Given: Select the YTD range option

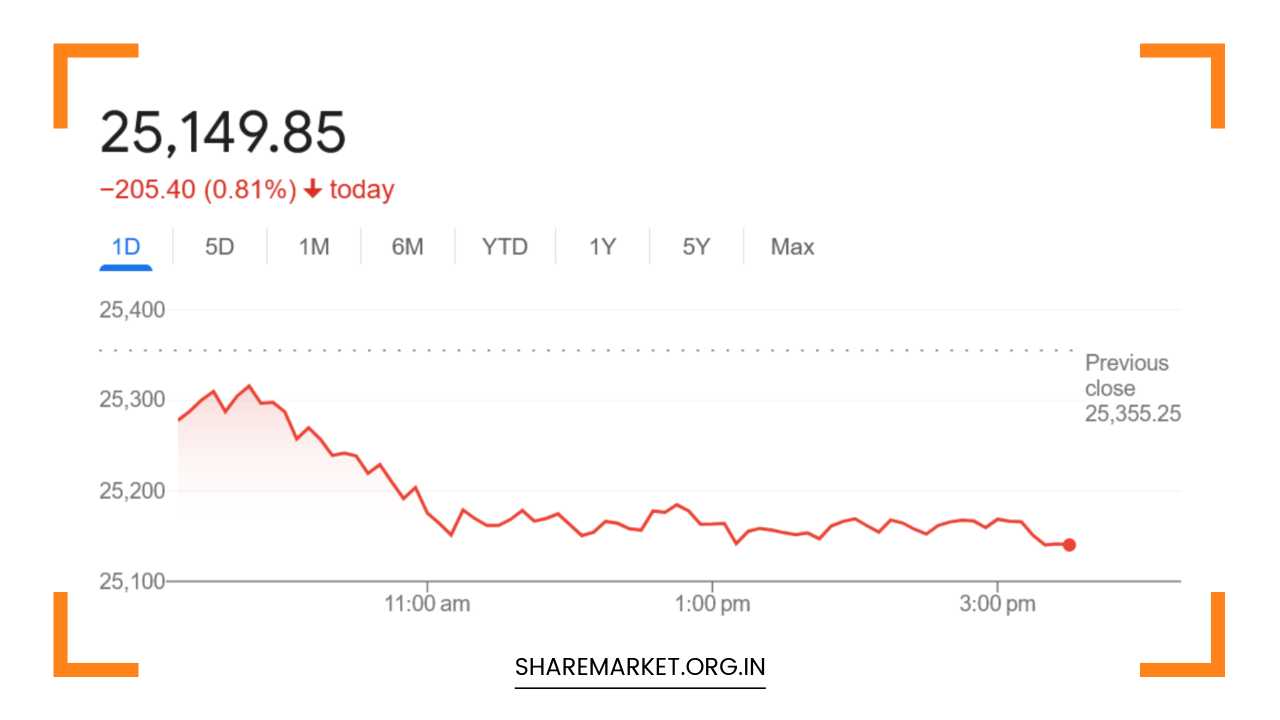Looking at the screenshot, I should pyautogui.click(x=503, y=246).
